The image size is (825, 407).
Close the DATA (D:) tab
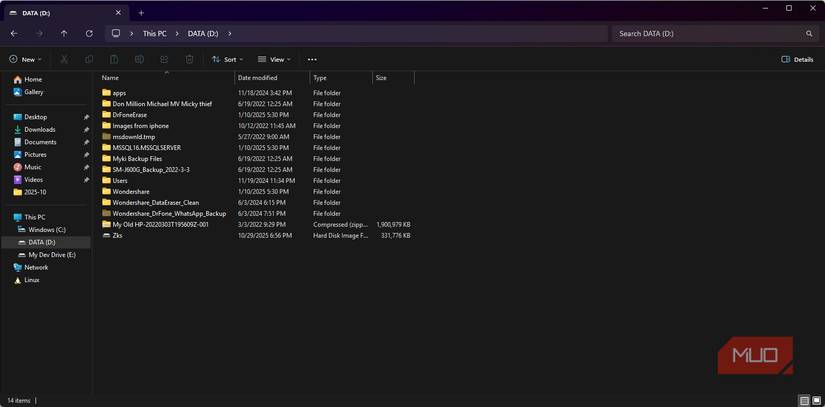[118, 13]
